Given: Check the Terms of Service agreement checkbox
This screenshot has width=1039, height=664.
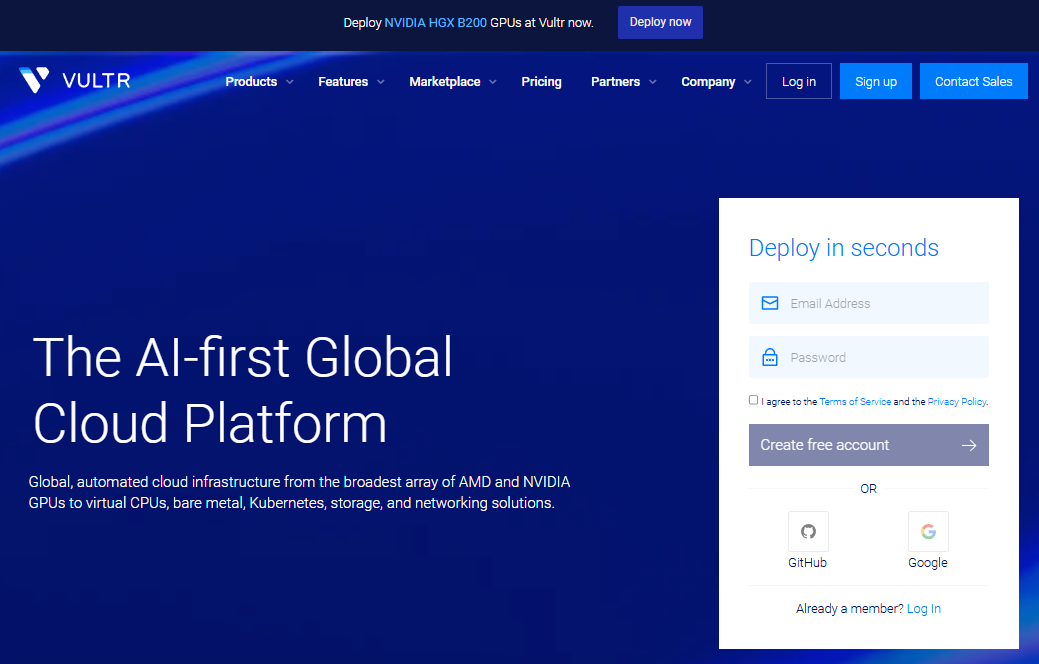Looking at the screenshot, I should (754, 400).
